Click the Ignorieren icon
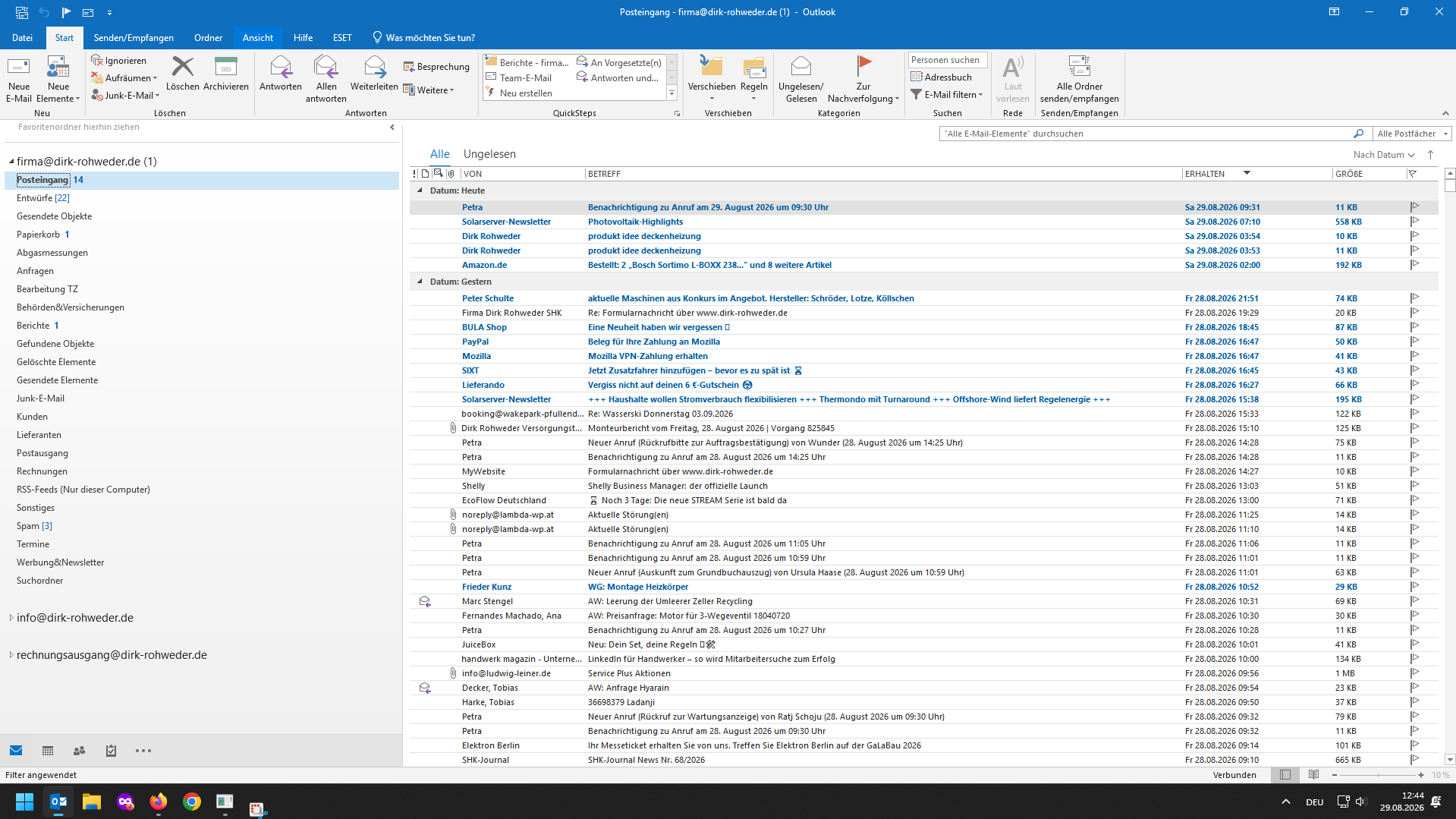Screen dimensions: 1456x819 (x=119, y=61)
